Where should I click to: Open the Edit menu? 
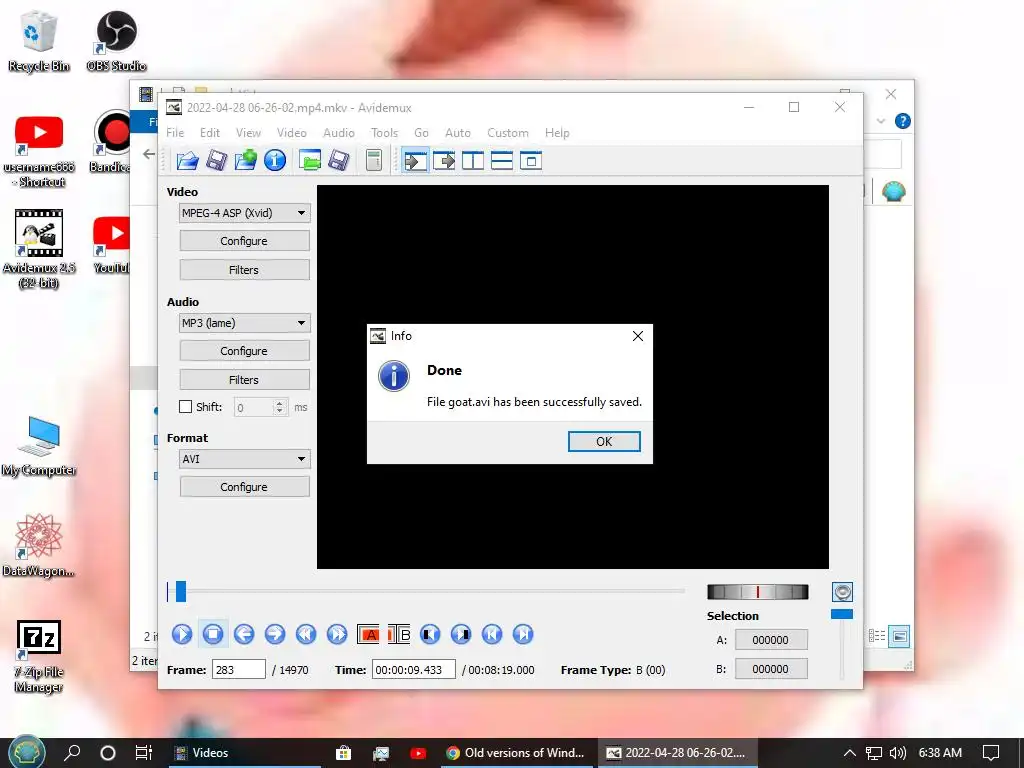[x=210, y=133]
